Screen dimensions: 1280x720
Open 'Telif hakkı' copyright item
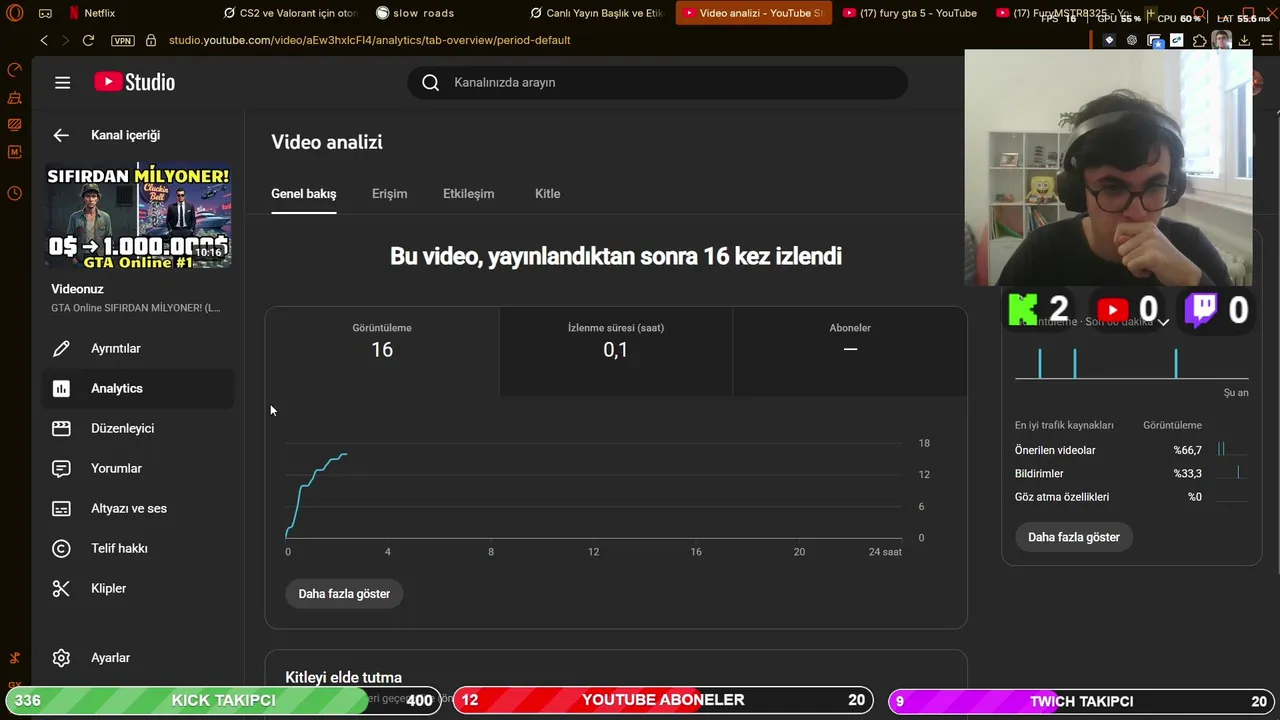(x=137, y=548)
